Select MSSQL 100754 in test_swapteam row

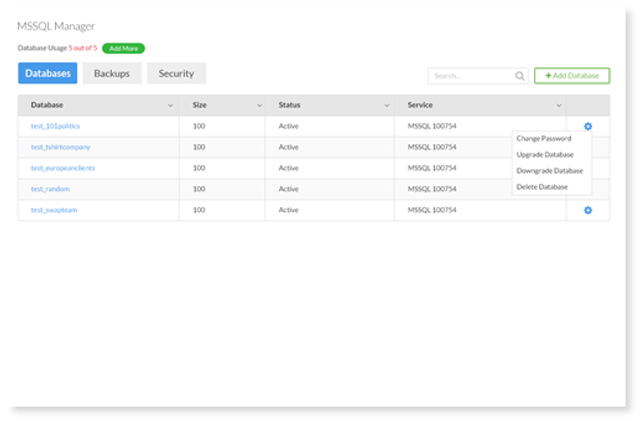pyautogui.click(x=432, y=210)
